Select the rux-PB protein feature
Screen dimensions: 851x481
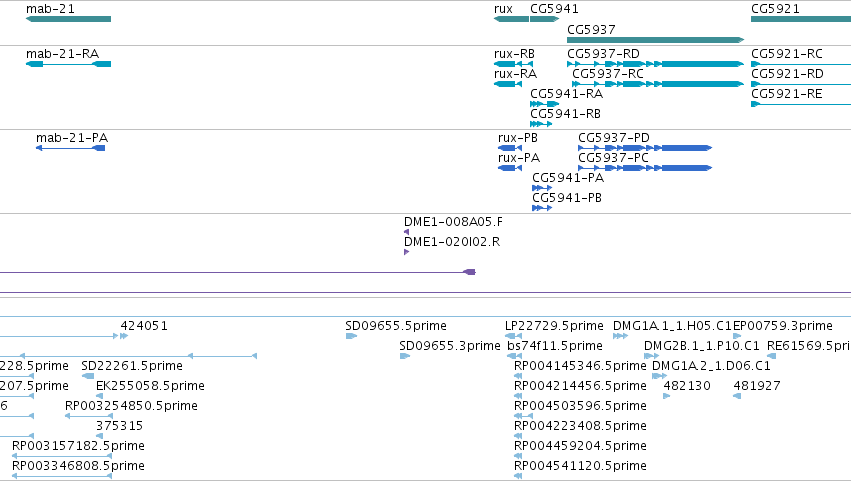tap(510, 148)
